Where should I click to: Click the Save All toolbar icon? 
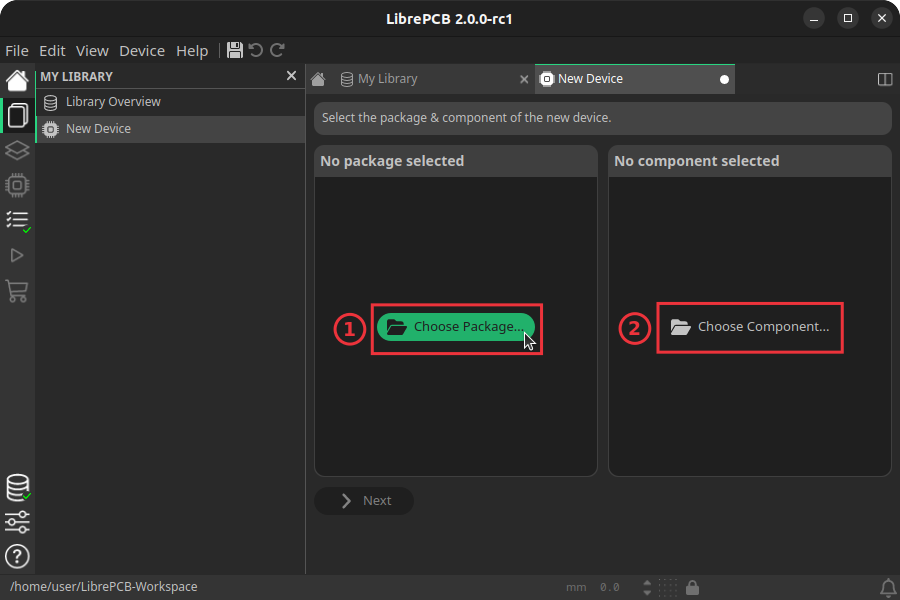(237, 50)
